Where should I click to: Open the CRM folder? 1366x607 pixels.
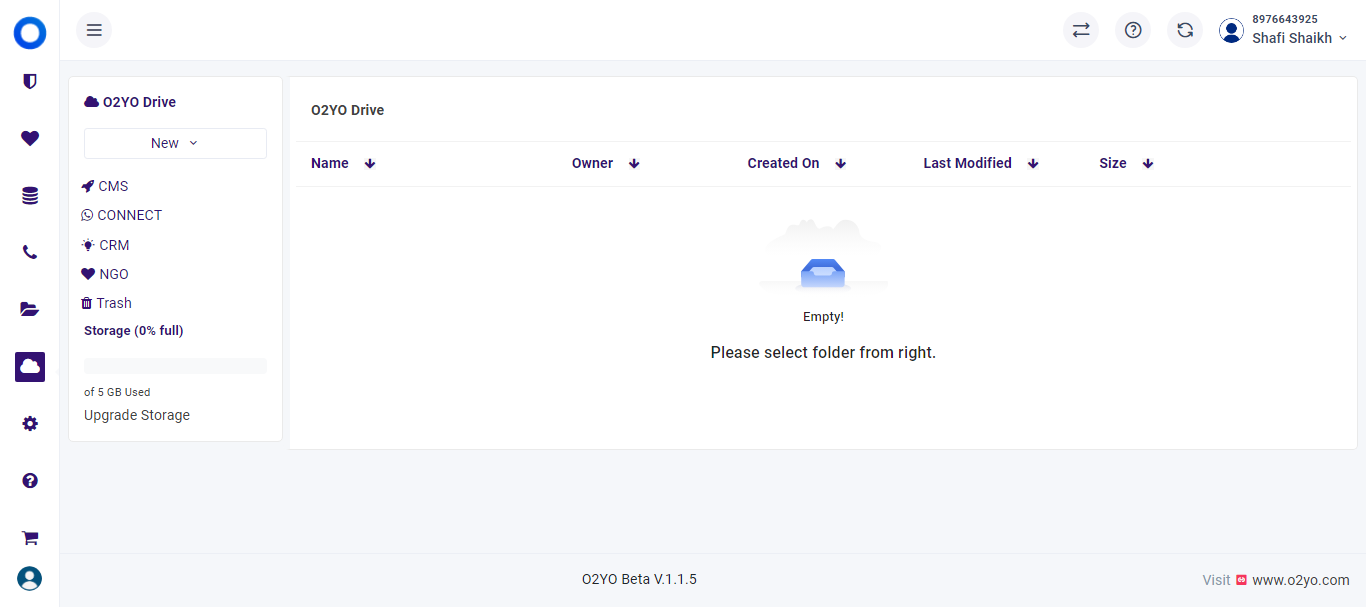pyautogui.click(x=105, y=245)
